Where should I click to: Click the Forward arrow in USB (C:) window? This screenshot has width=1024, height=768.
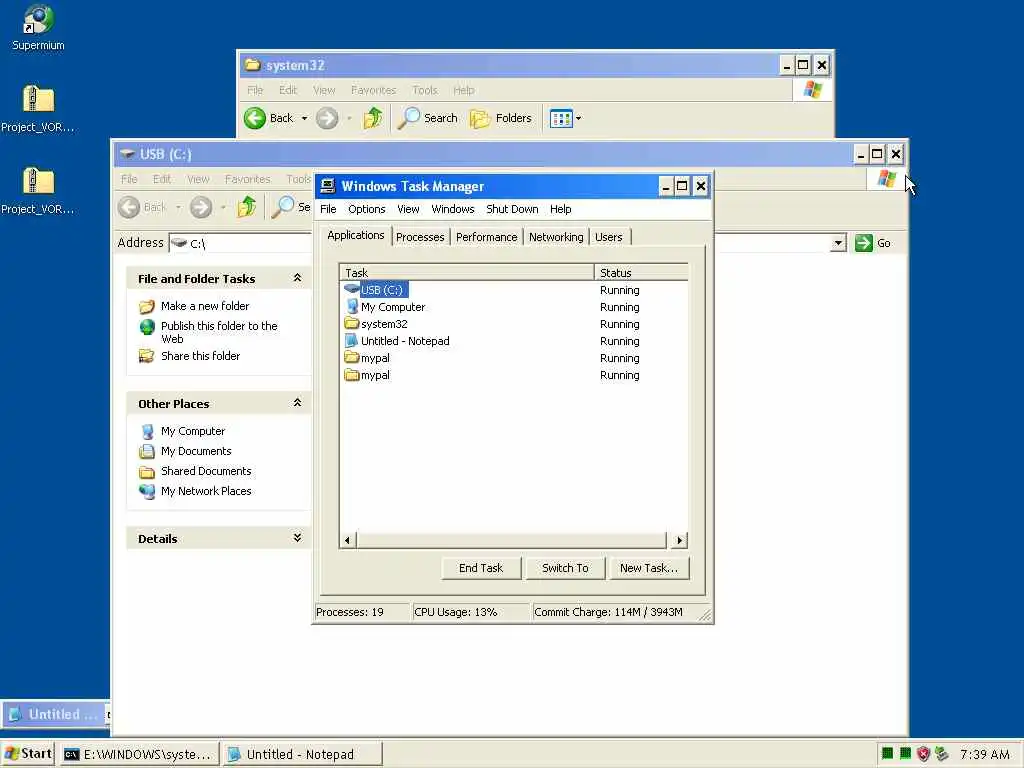click(200, 207)
